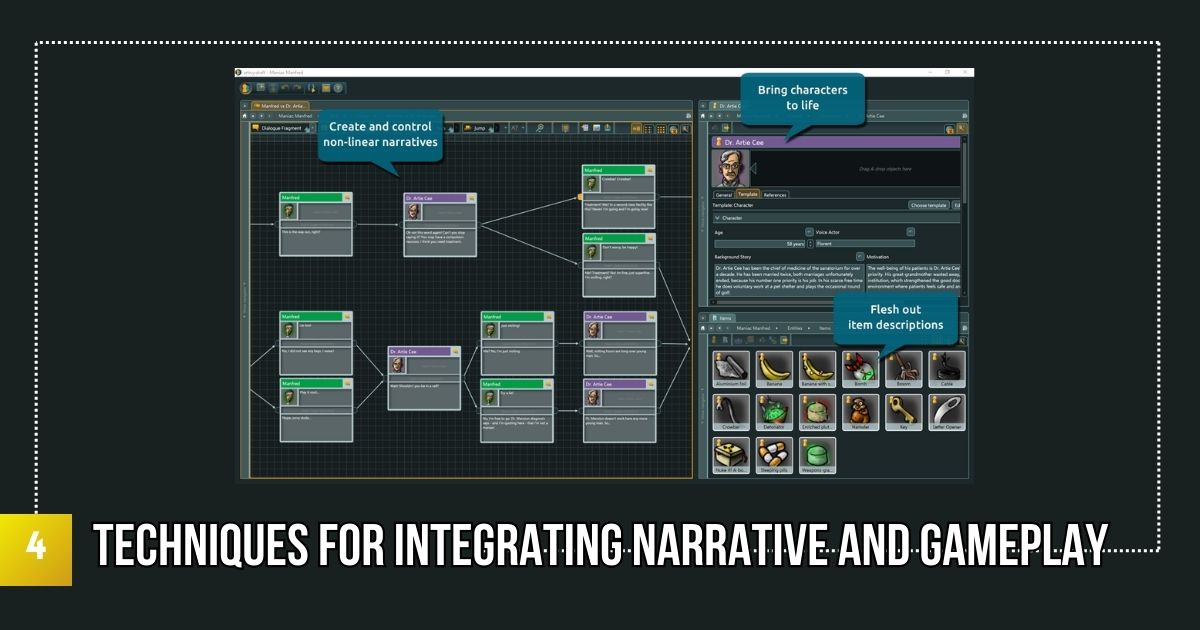The height and width of the screenshot is (630, 1200).
Task: Click the help question mark toolbar icon
Action: click(339, 88)
